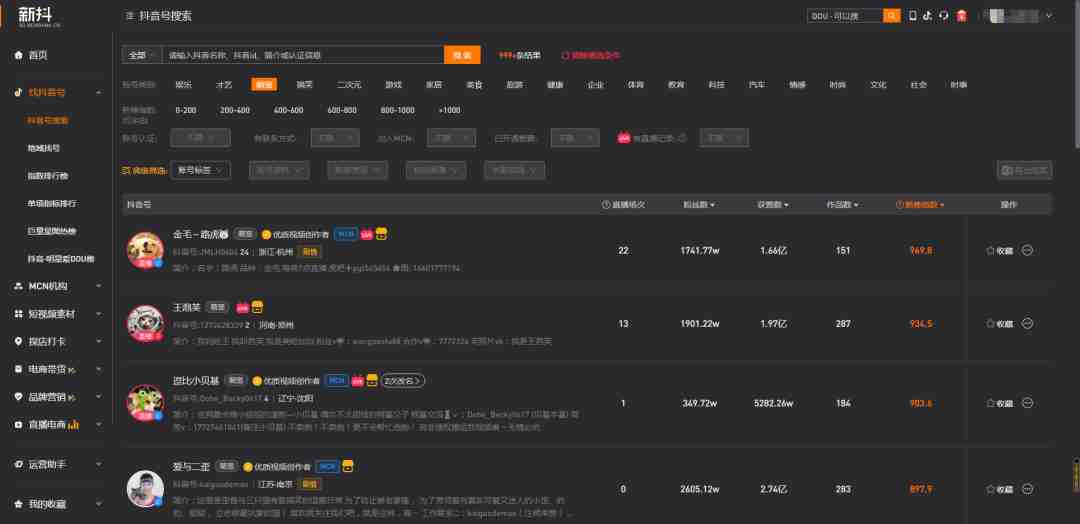Open customer service headset icon
The image size is (1080, 524).
(x=944, y=16)
